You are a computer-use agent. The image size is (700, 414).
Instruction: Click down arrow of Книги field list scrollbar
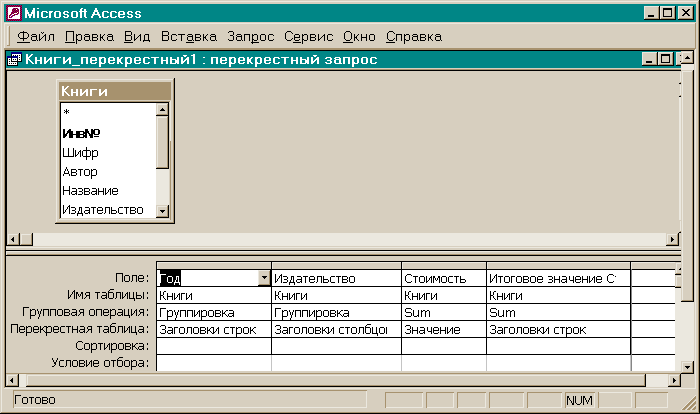(x=162, y=211)
